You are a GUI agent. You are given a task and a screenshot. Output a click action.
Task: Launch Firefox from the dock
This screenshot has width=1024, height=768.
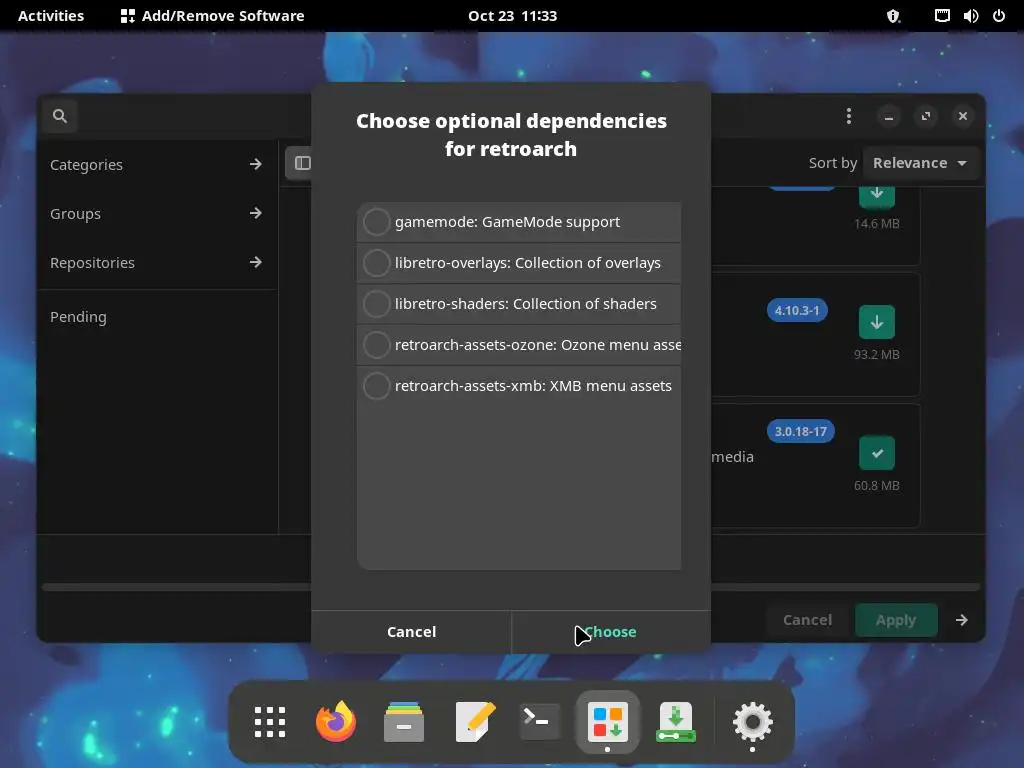336,722
